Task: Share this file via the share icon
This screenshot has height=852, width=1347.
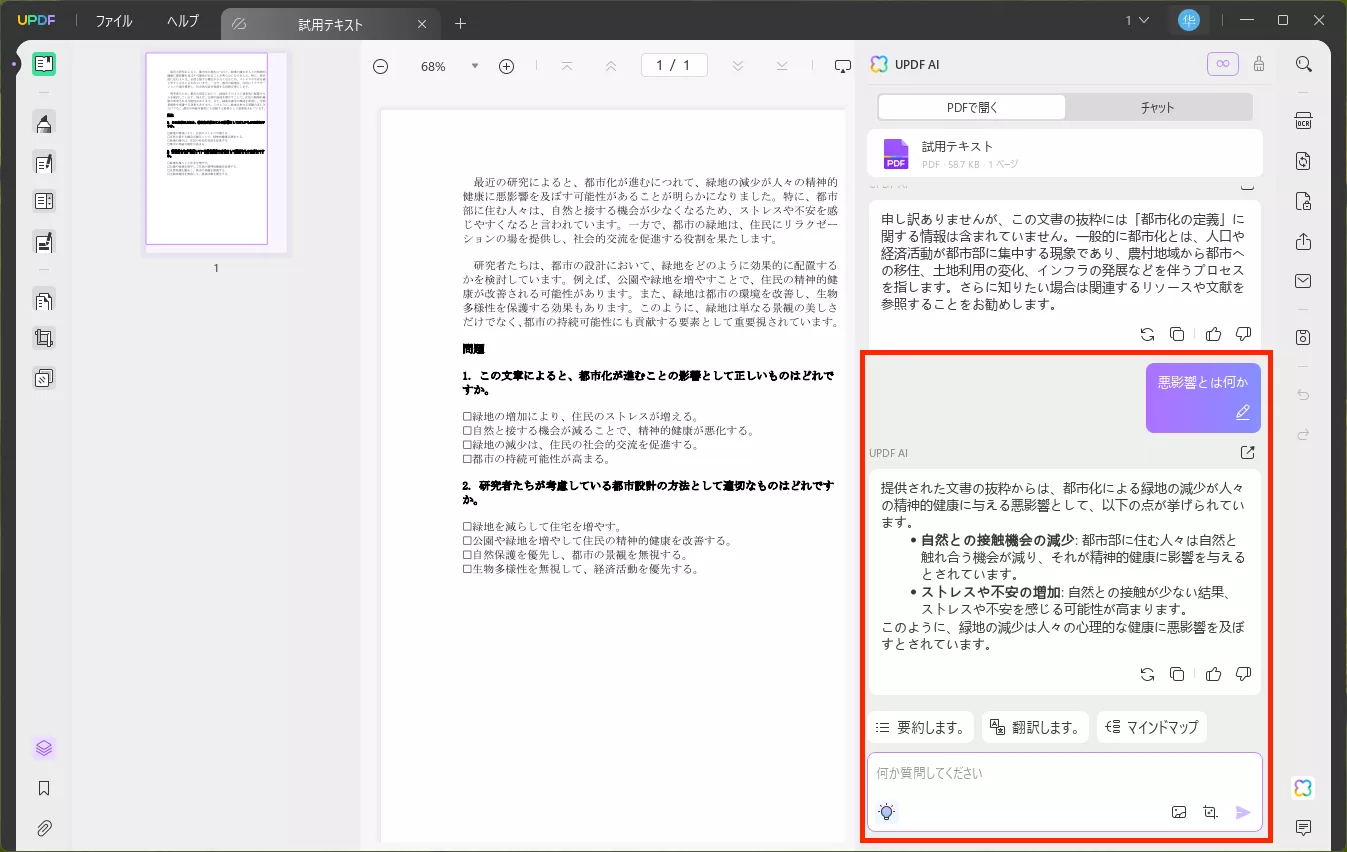Action: (1303, 241)
